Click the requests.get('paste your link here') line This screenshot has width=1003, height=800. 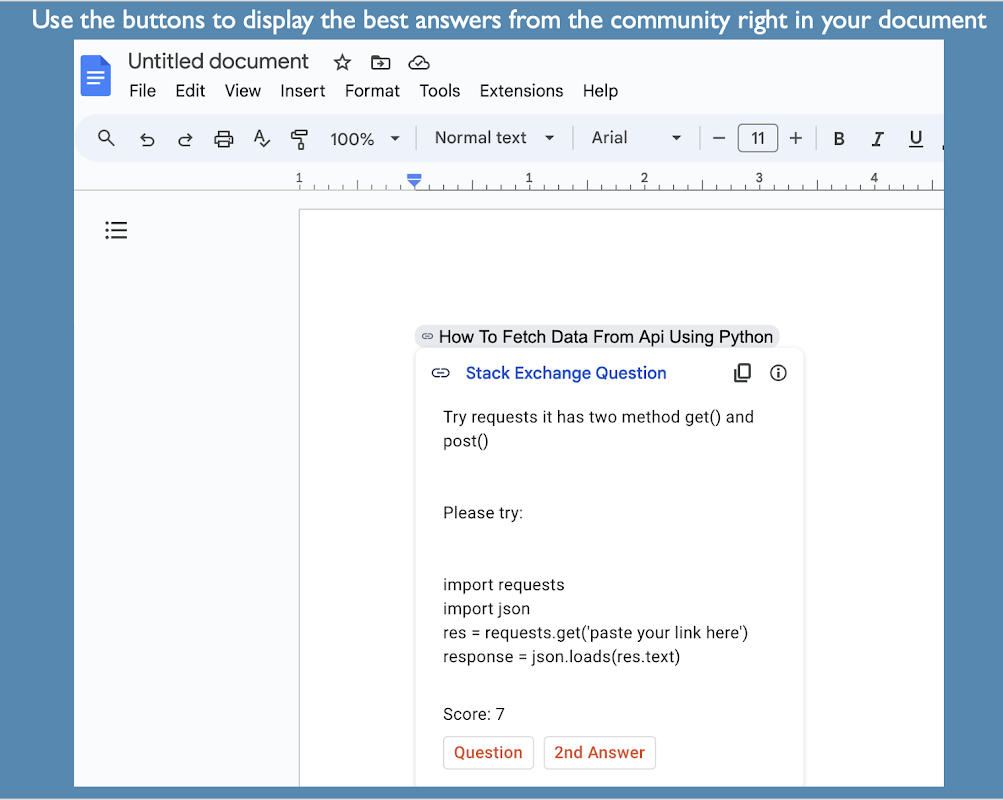pyautogui.click(x=596, y=632)
